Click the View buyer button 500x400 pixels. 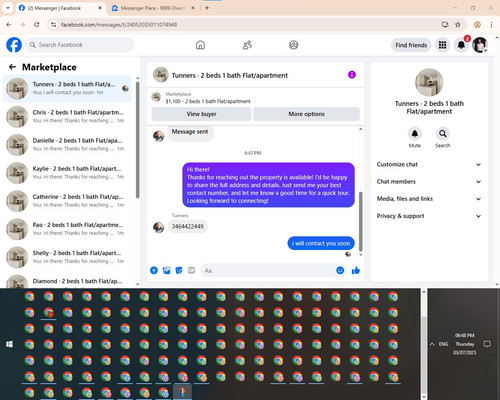(x=201, y=114)
